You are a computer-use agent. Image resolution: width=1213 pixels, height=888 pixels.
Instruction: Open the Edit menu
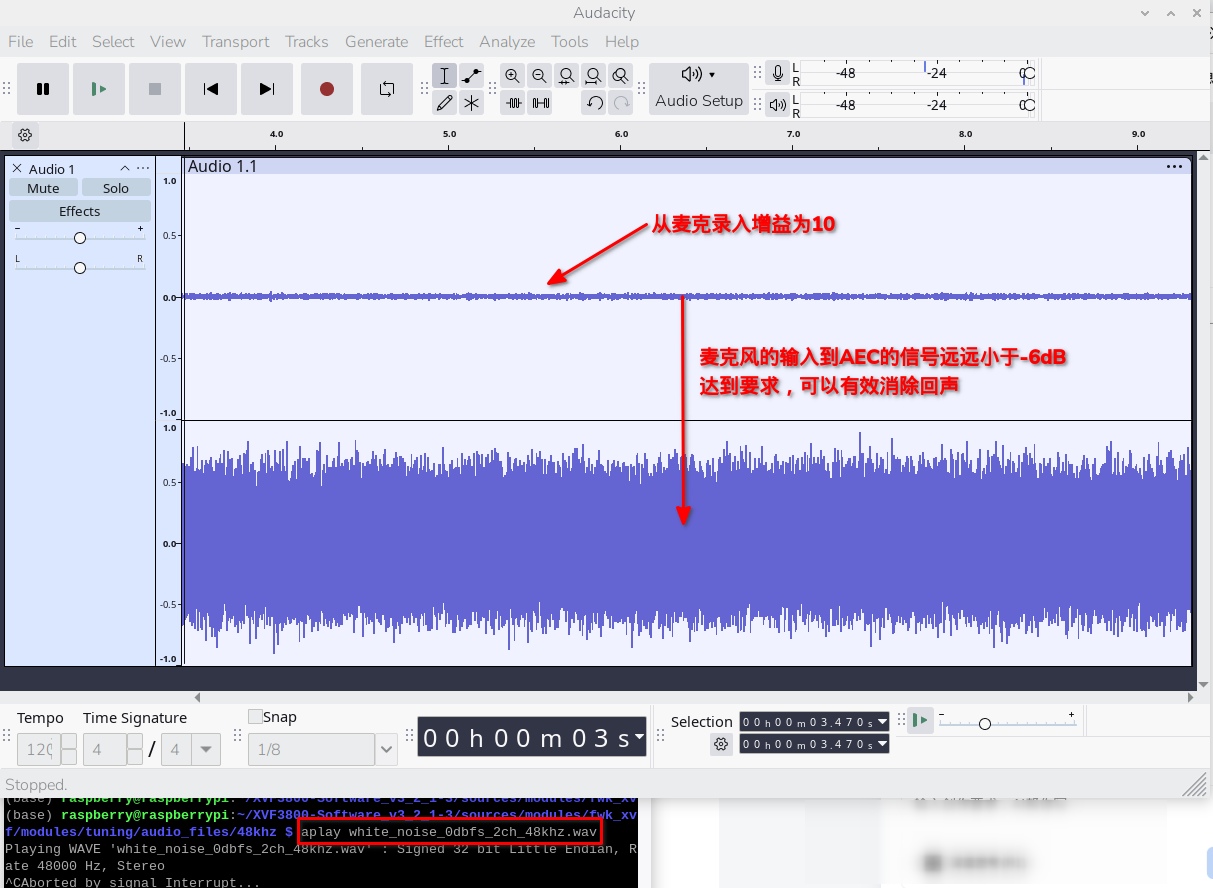tap(62, 41)
